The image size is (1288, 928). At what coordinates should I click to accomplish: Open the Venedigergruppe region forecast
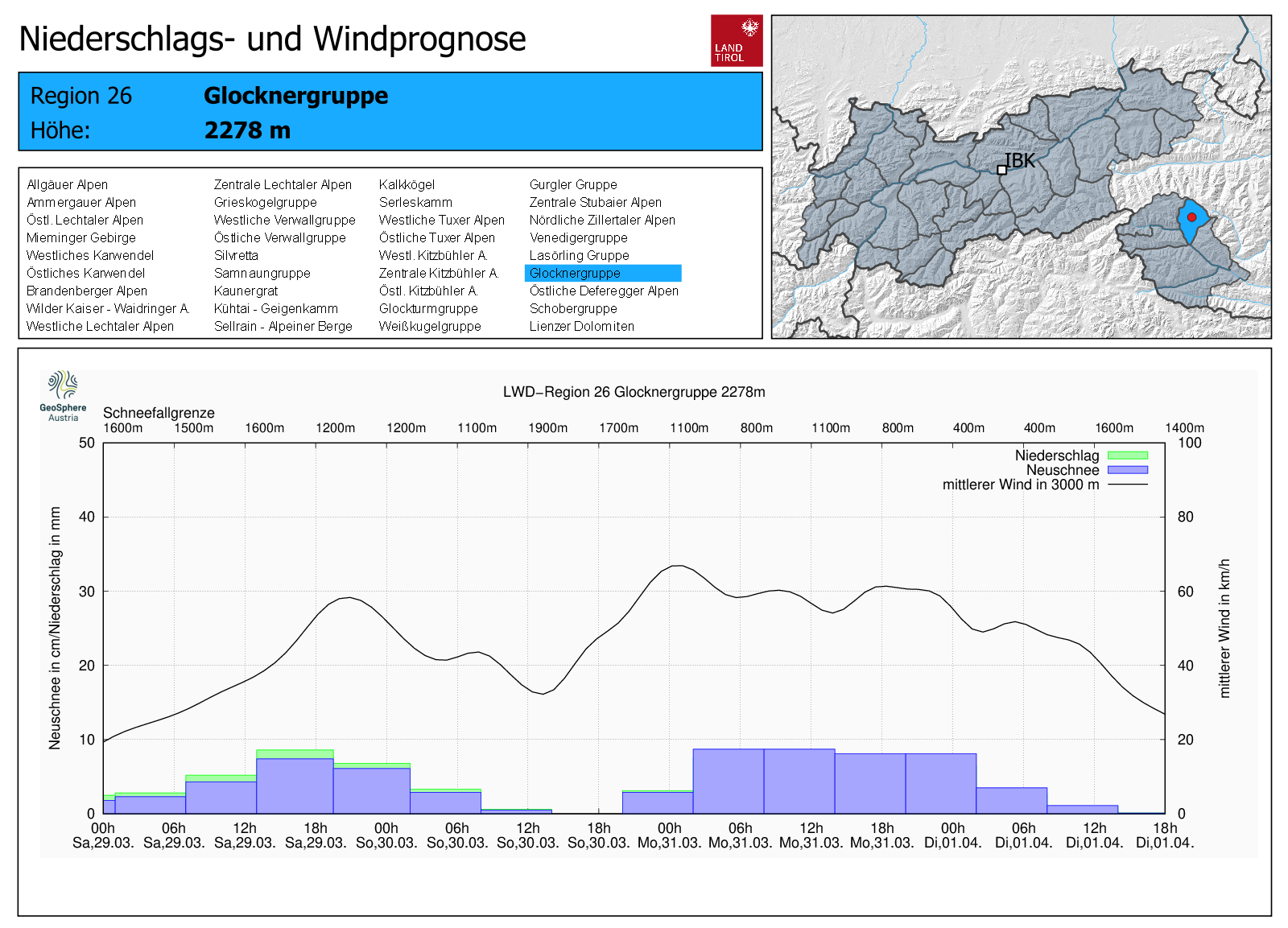point(578,238)
